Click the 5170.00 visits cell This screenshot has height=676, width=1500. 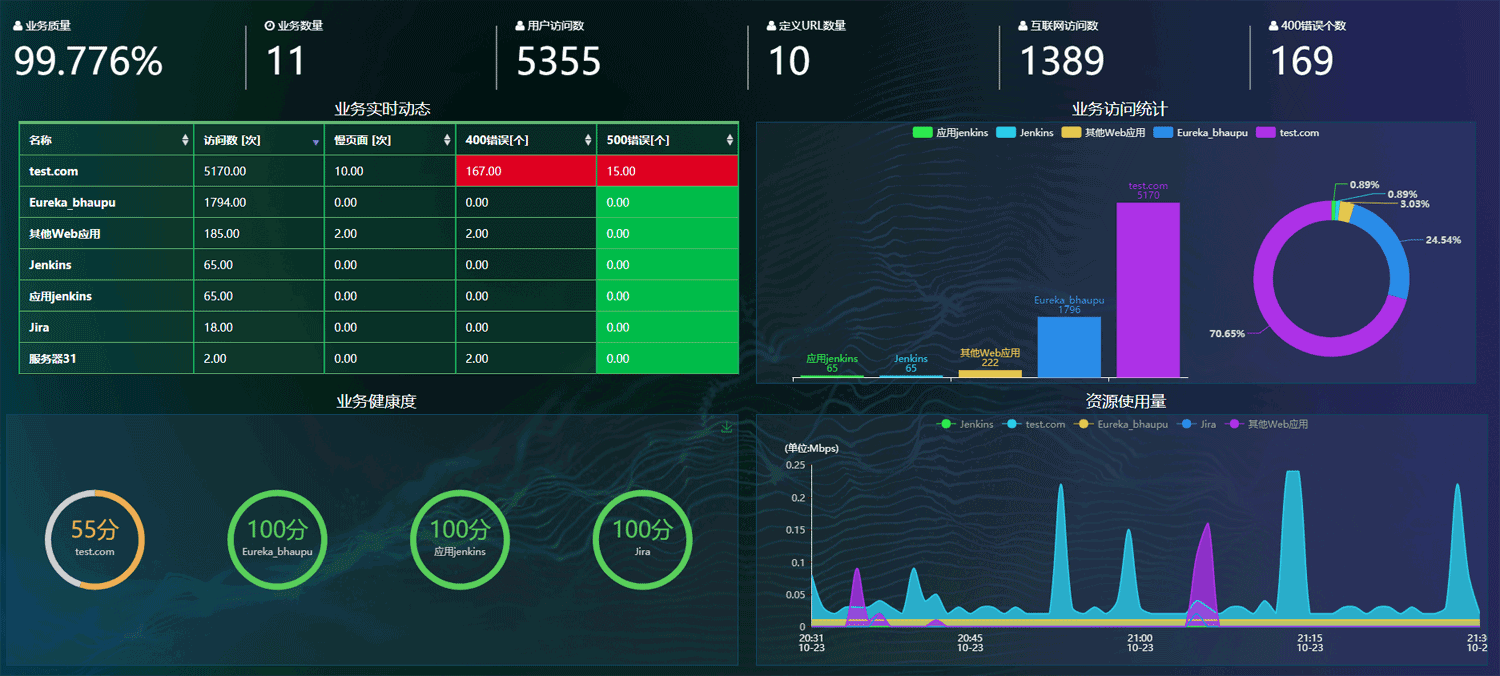point(259,171)
